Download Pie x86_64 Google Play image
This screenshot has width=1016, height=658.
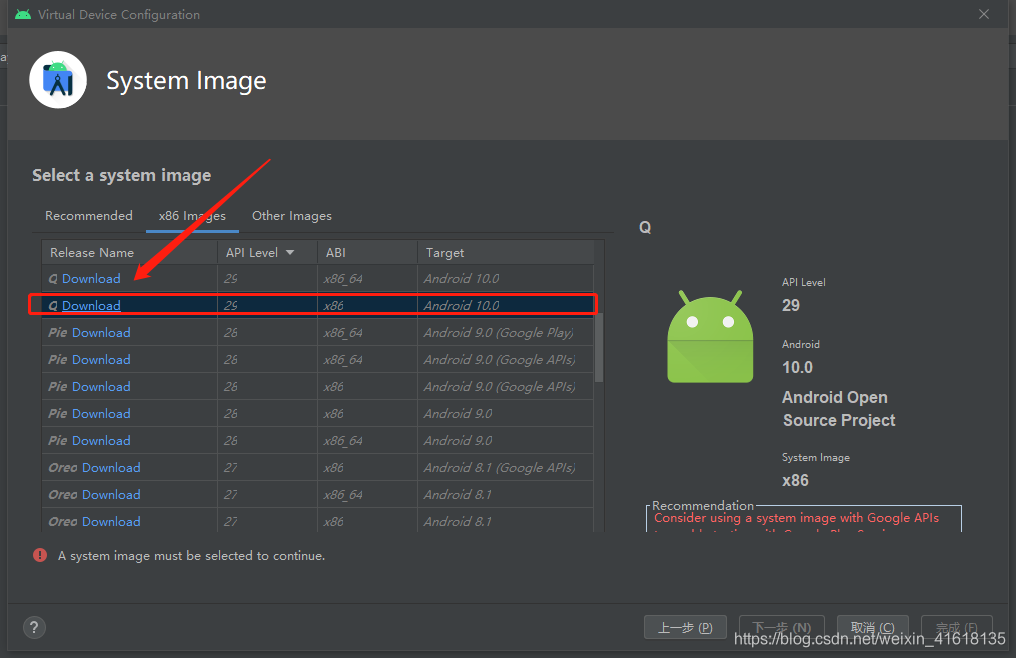point(101,333)
